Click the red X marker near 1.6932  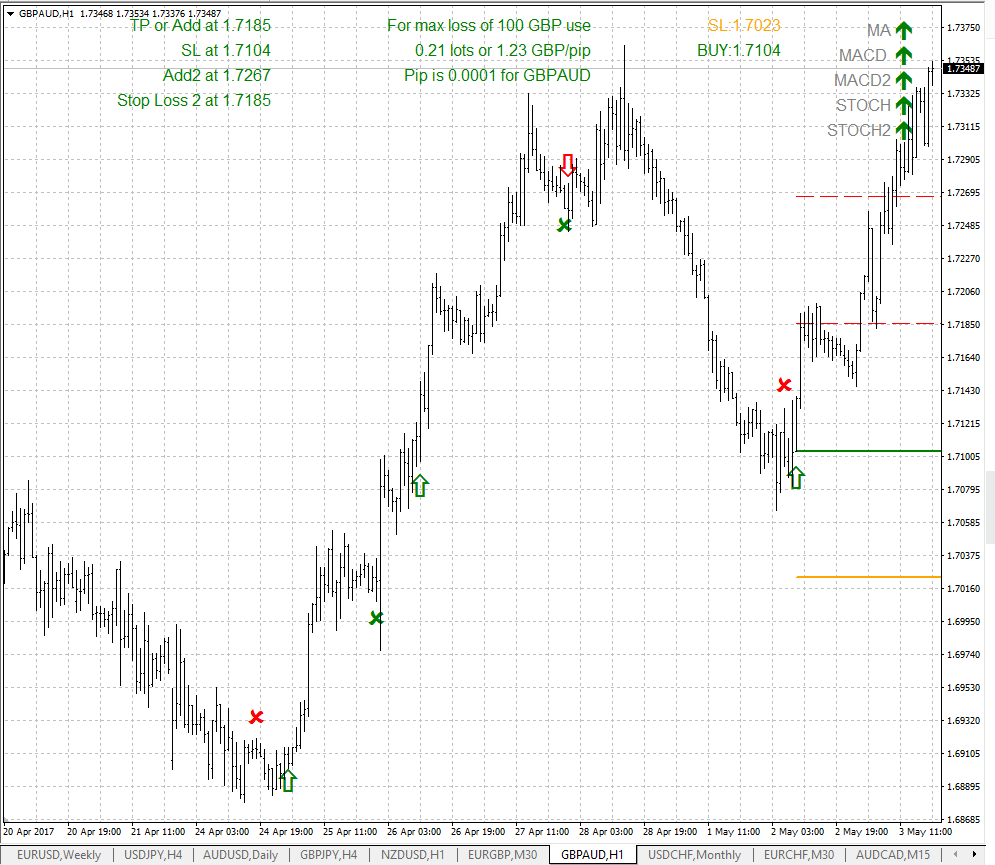[x=257, y=717]
